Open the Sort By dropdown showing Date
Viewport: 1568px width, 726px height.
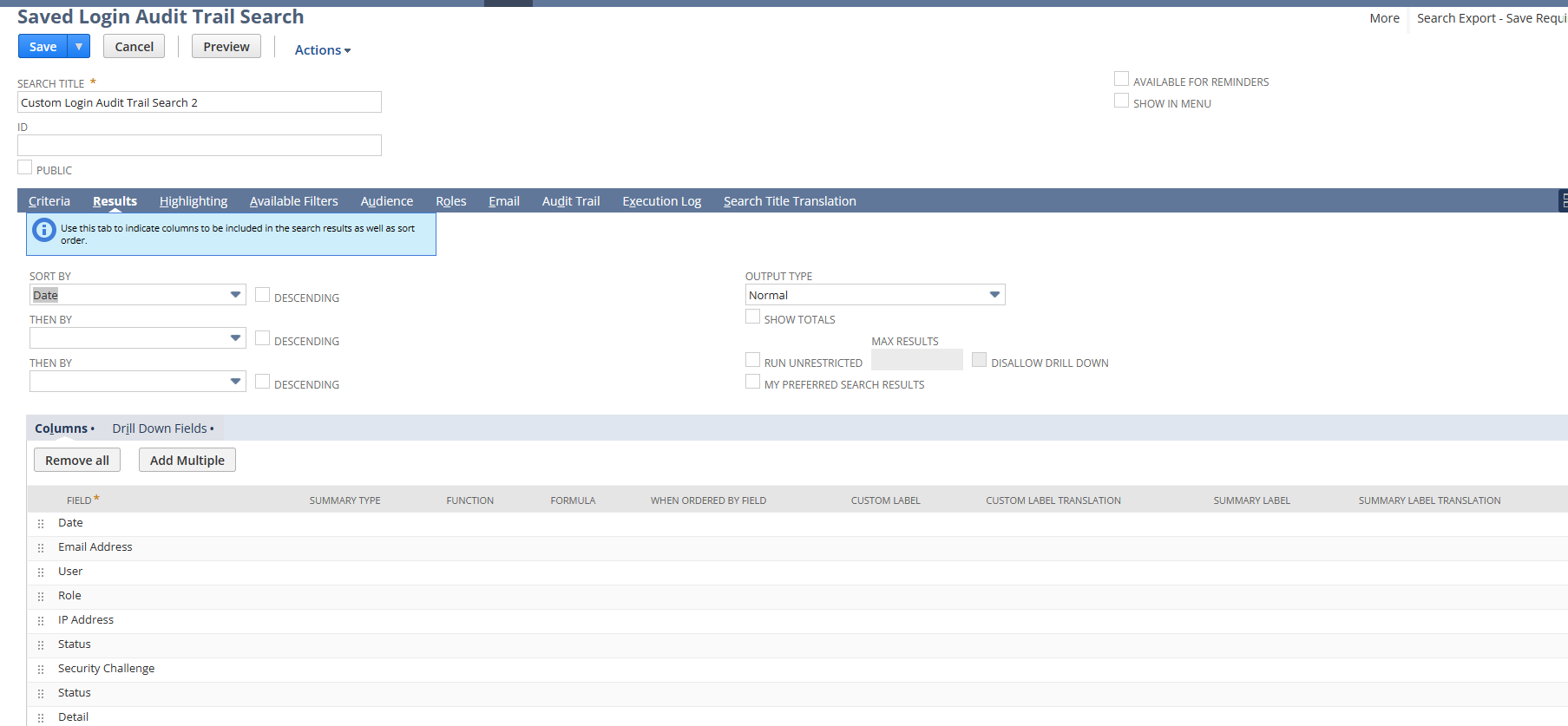pos(138,295)
